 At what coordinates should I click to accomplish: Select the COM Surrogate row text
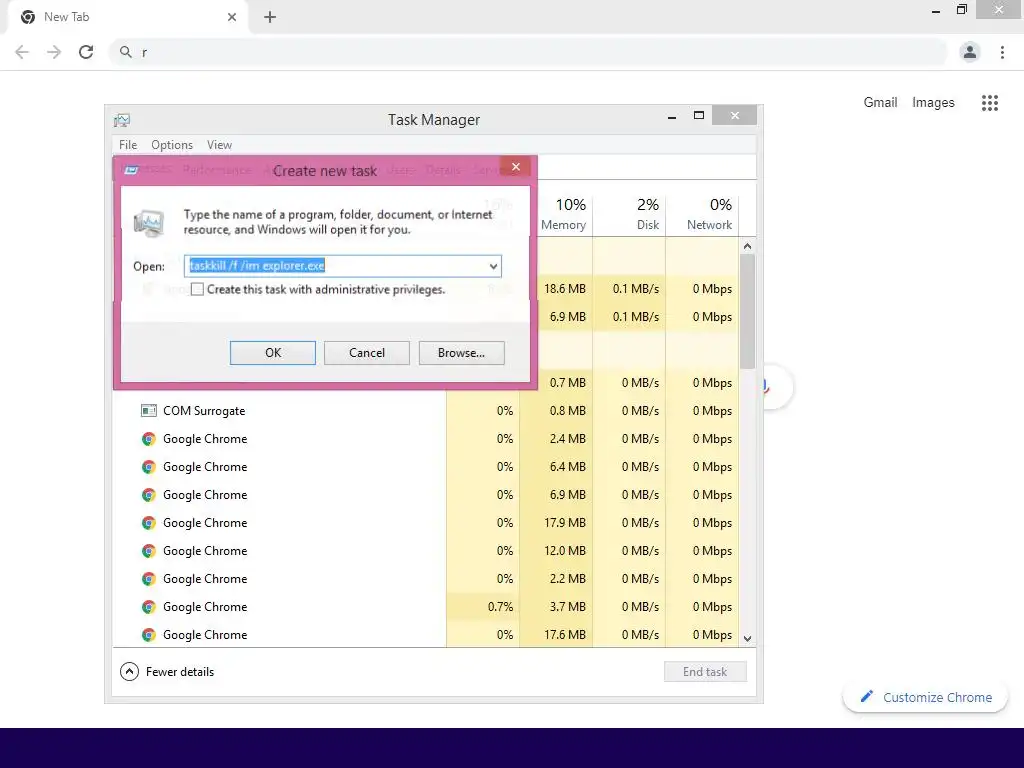click(x=204, y=411)
